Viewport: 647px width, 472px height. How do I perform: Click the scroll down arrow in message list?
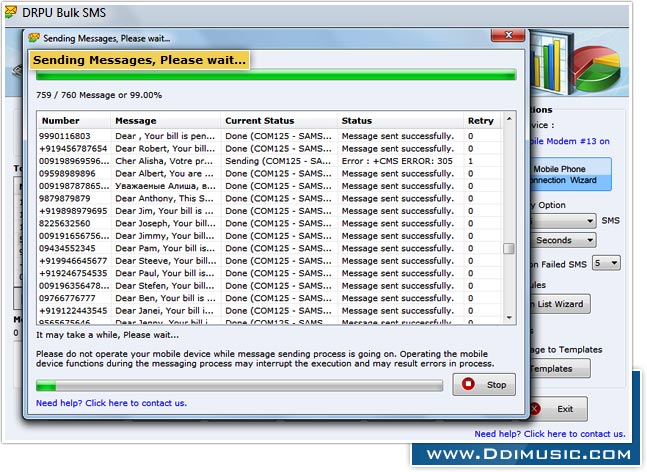(509, 318)
